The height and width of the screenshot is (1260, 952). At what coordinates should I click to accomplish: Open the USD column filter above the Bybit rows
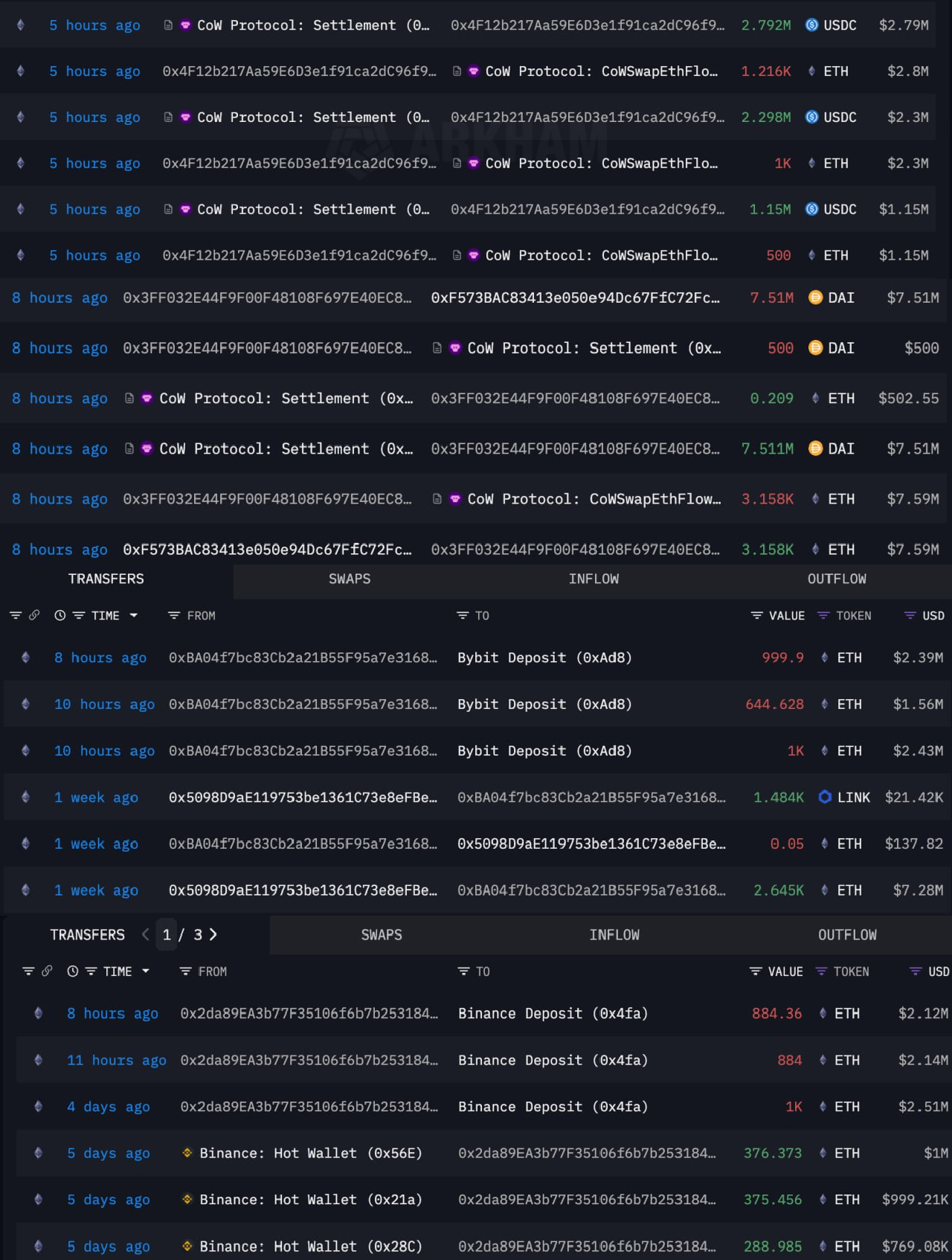(x=910, y=616)
